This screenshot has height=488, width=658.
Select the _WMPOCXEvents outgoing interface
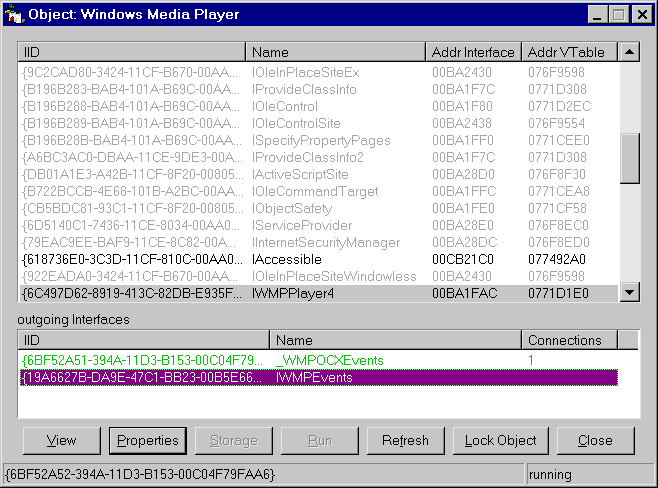point(319,360)
